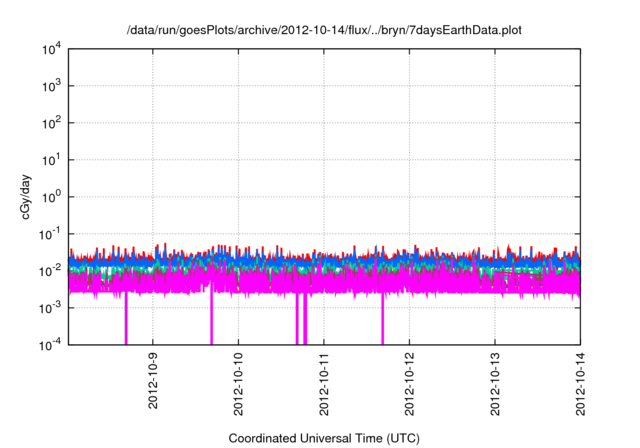Image resolution: width=640 pixels, height=448 pixels.
Task: Click the 10^2 y-axis tick label
Action: point(52,123)
